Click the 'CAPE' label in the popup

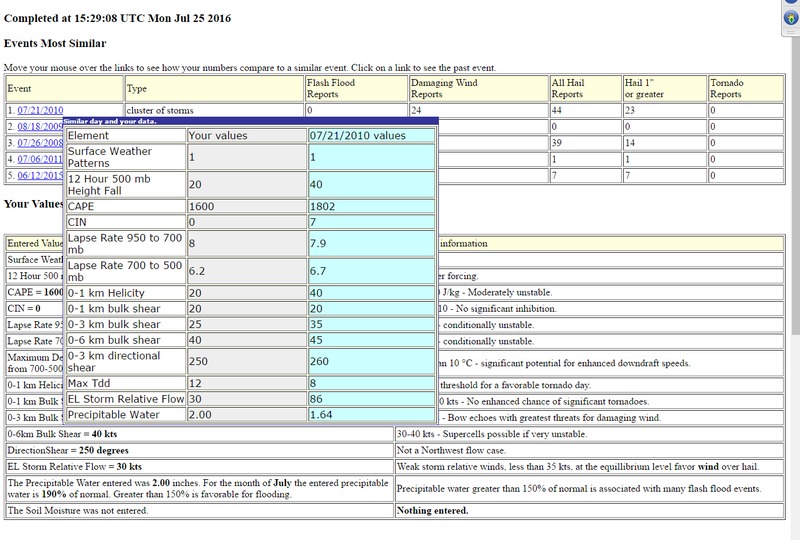pyautogui.click(x=126, y=206)
